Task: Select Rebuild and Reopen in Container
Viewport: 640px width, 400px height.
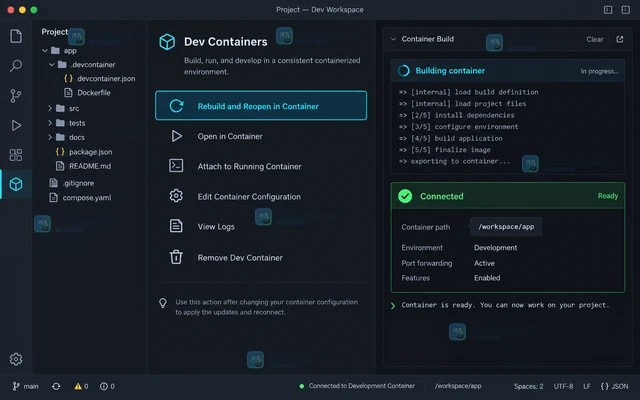Action: pyautogui.click(x=261, y=106)
